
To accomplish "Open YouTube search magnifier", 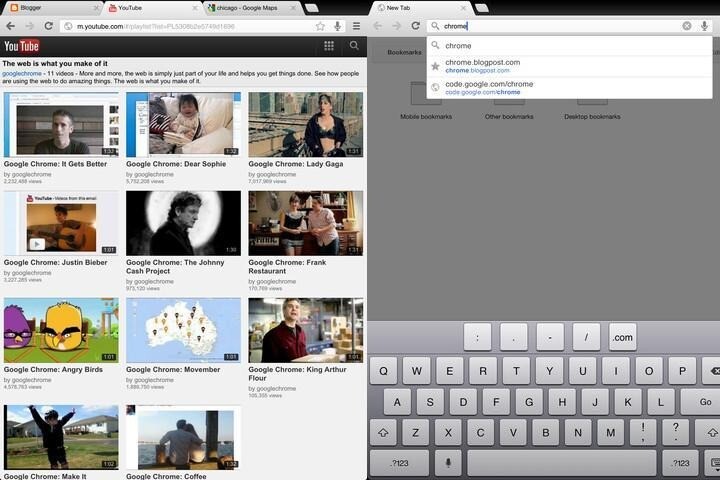I will pyautogui.click(x=354, y=45).
